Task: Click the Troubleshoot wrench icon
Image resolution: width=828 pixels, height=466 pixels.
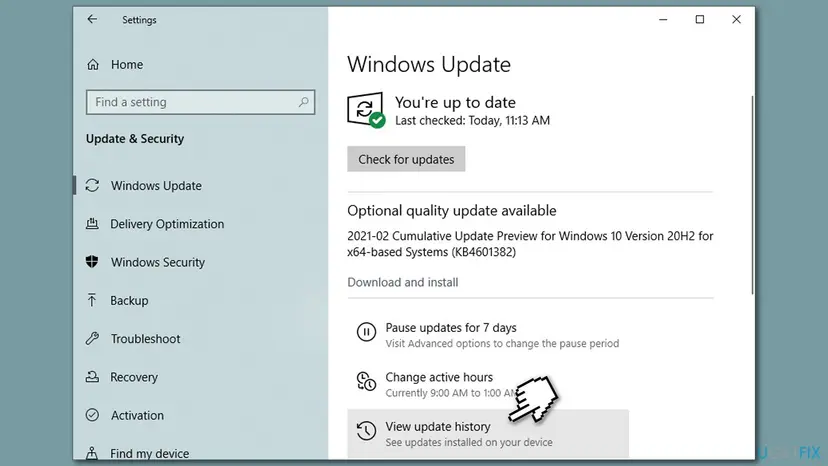Action: click(92, 338)
